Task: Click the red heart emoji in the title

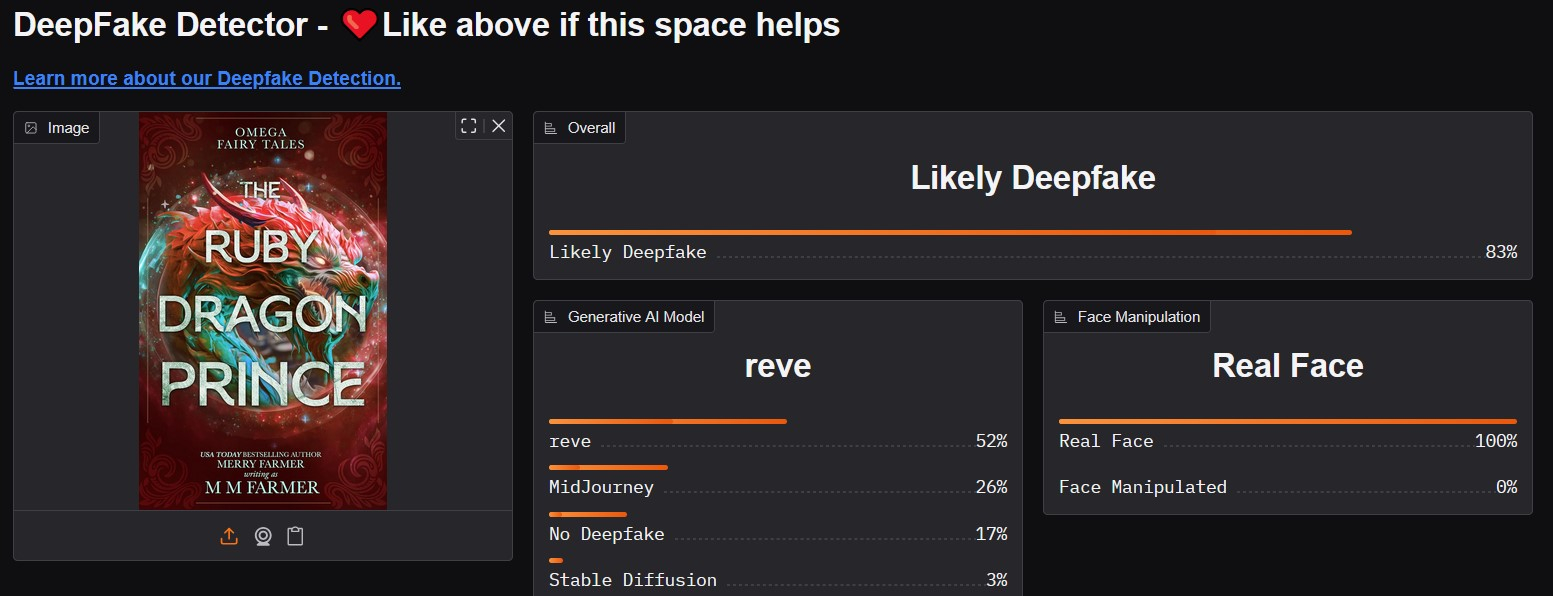Action: coord(358,26)
